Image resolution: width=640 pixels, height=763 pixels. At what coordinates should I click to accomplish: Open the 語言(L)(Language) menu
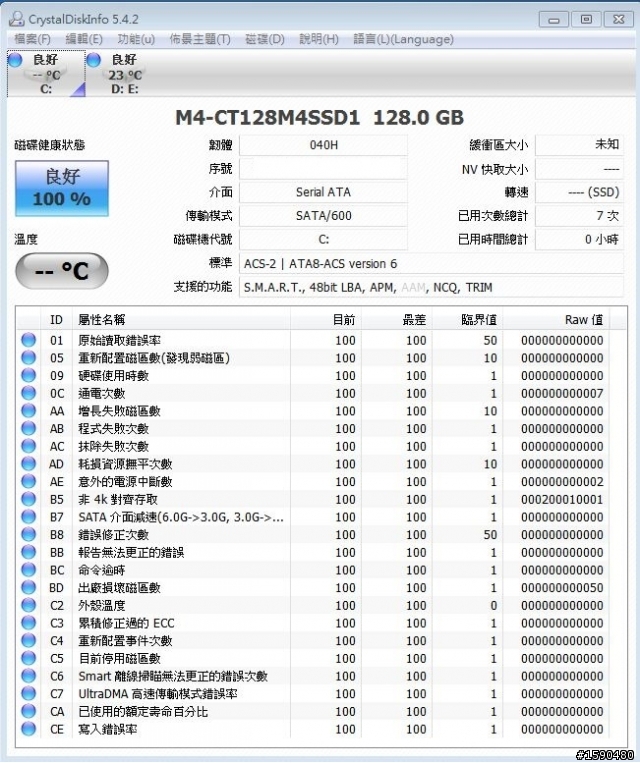click(403, 39)
